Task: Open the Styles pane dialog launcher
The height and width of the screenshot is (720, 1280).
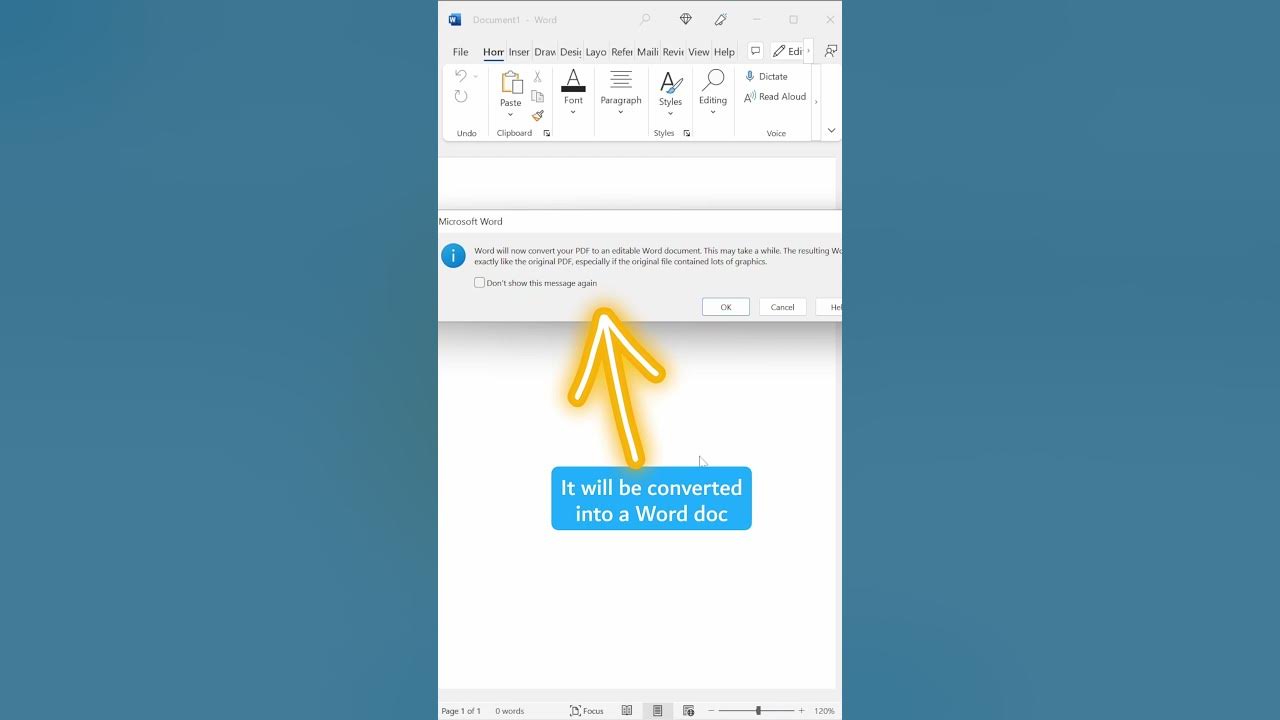Action: coord(687,133)
